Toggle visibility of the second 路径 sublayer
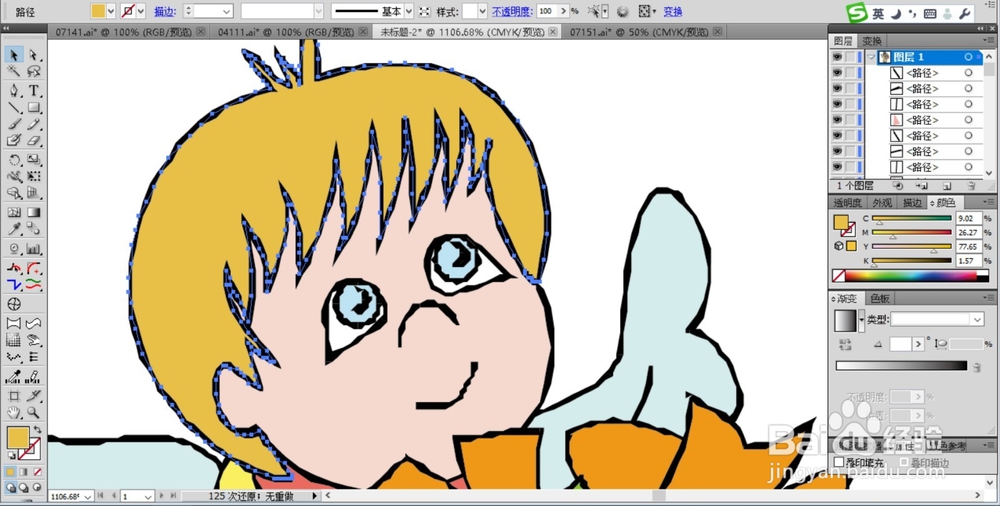The width and height of the screenshot is (1000, 506). click(837, 89)
